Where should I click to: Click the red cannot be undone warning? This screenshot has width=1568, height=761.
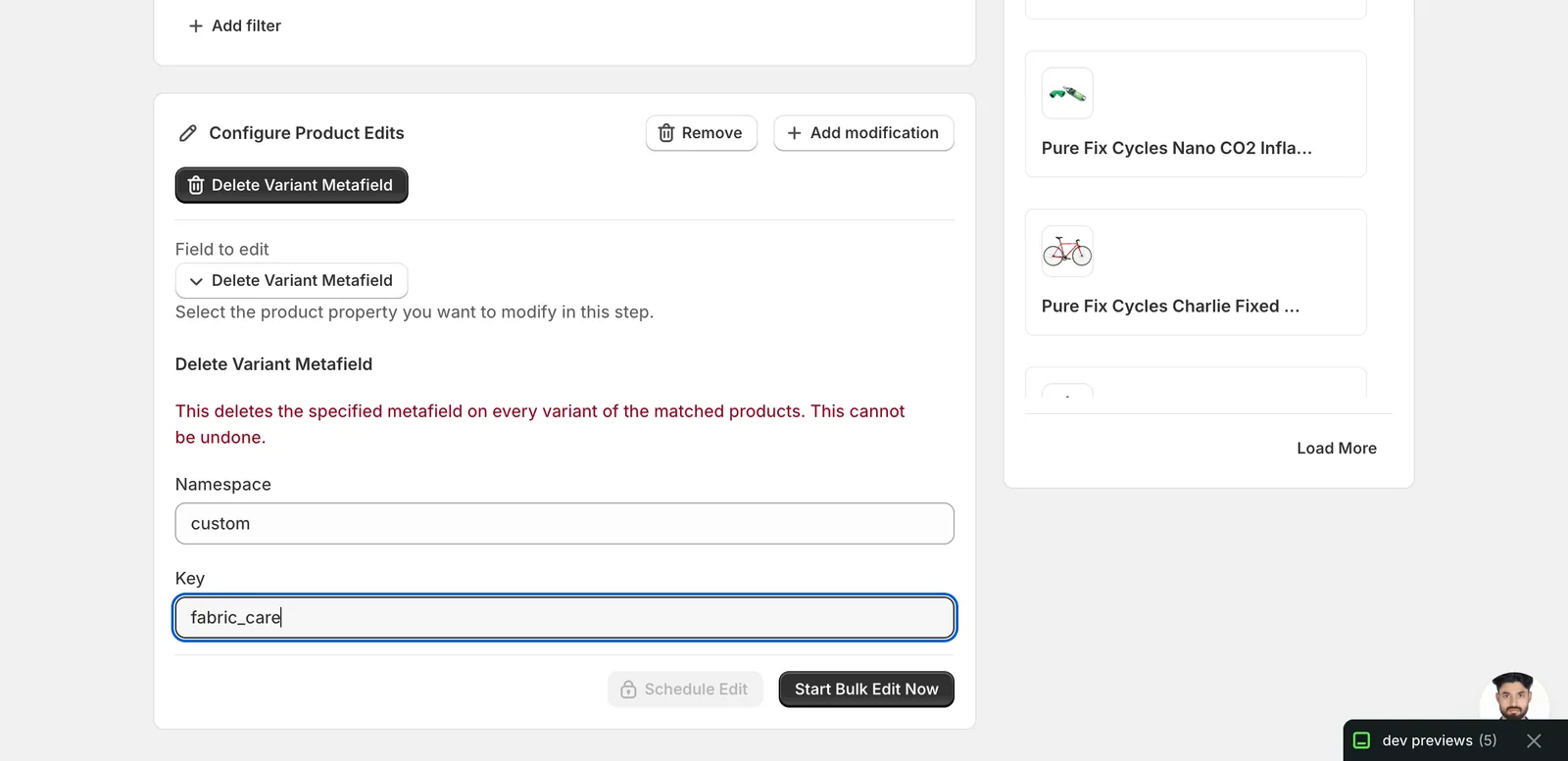pos(540,424)
